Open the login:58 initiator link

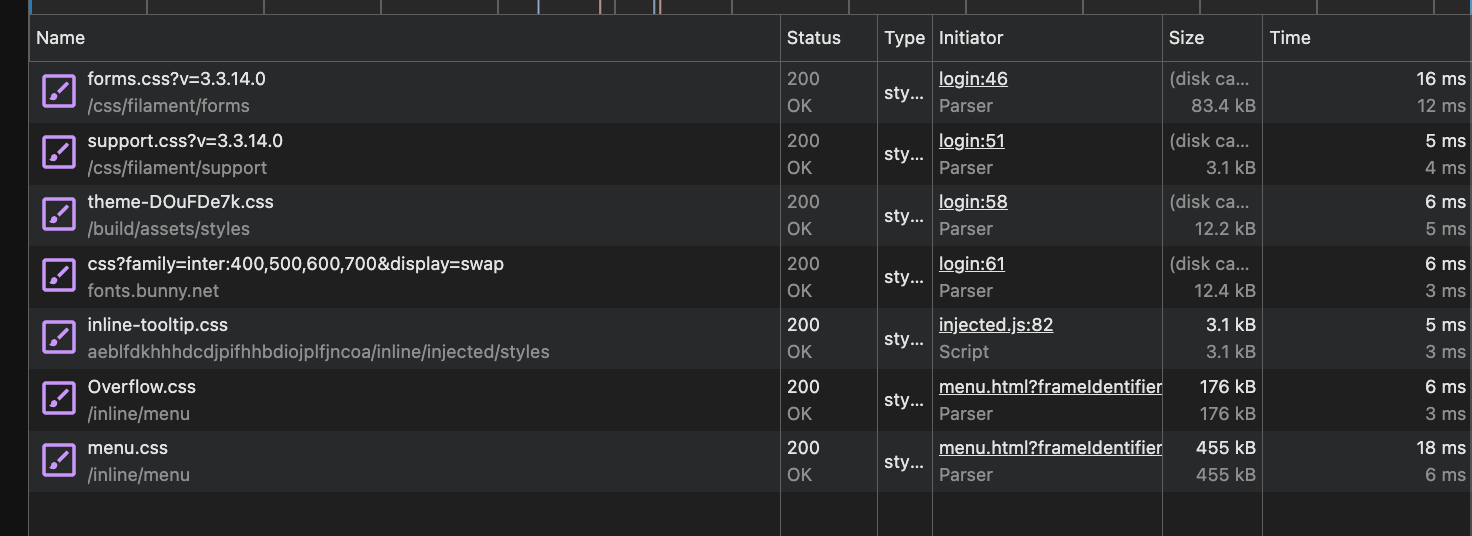click(973, 202)
